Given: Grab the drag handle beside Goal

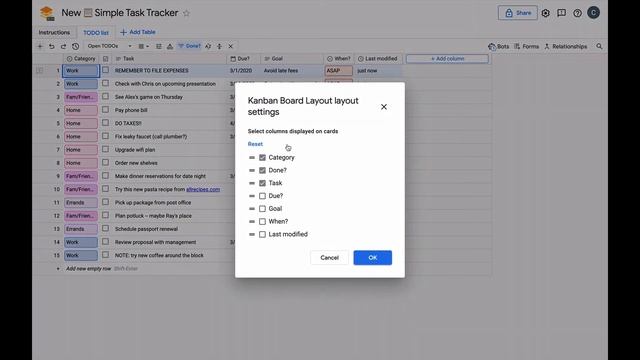Looking at the screenshot, I should (252, 209).
